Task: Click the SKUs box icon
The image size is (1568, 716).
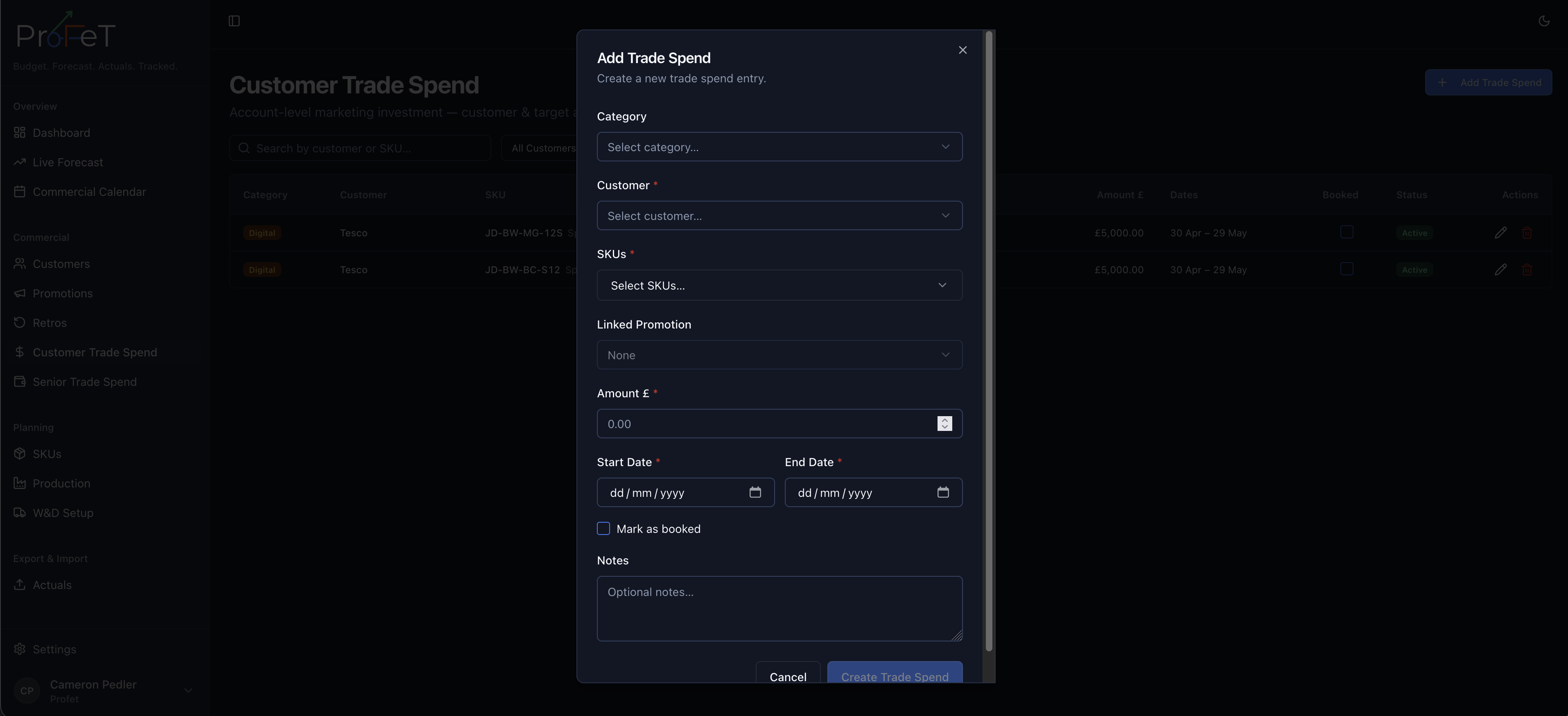Action: (20, 453)
